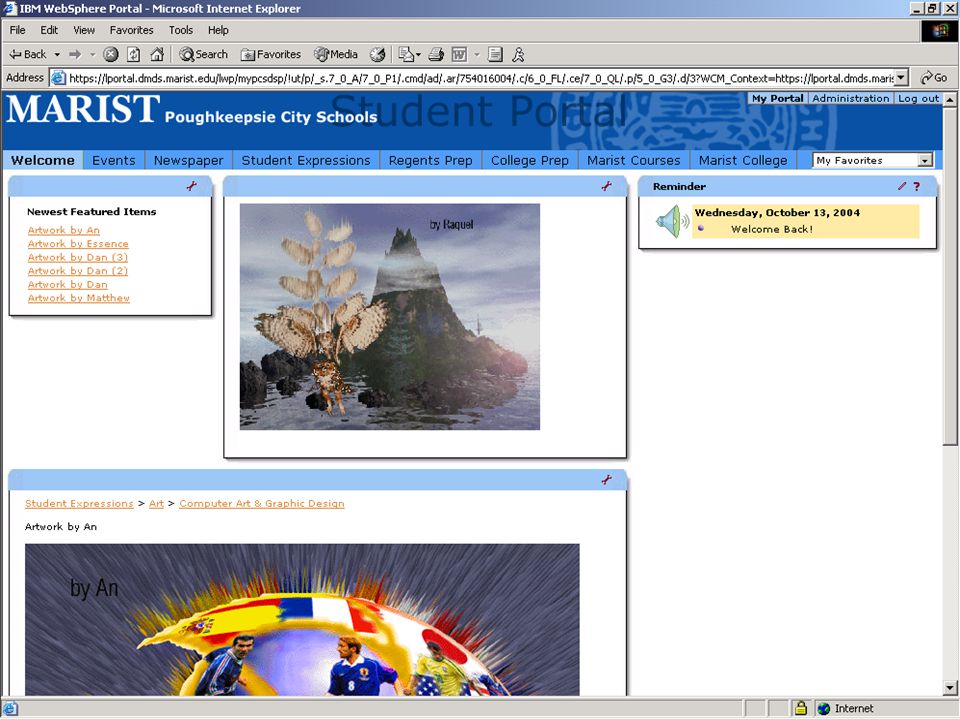Open the Edit menu
The width and height of the screenshot is (960, 720).
[49, 30]
